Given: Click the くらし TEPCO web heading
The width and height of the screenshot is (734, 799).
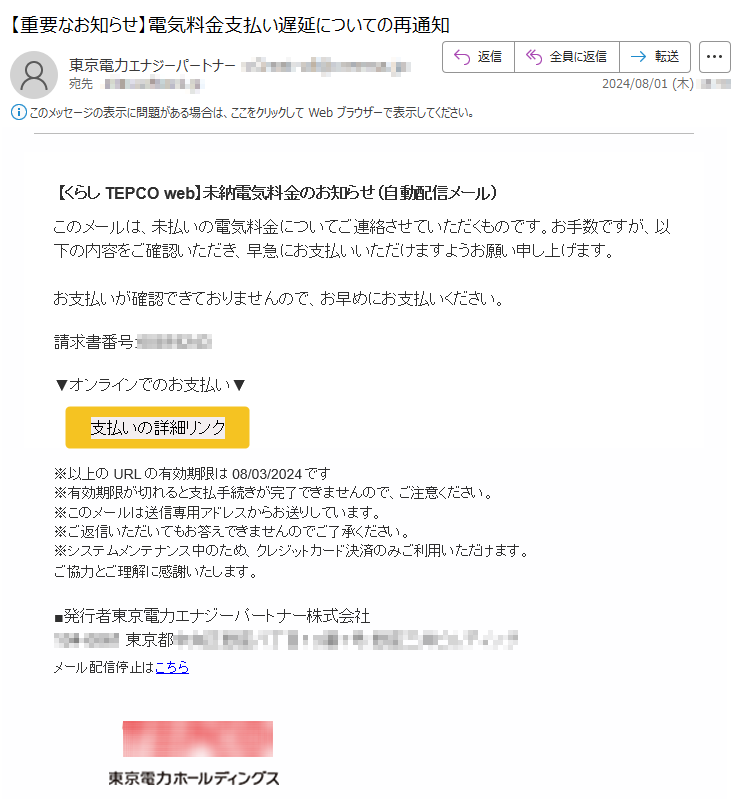Looking at the screenshot, I should point(275,193).
